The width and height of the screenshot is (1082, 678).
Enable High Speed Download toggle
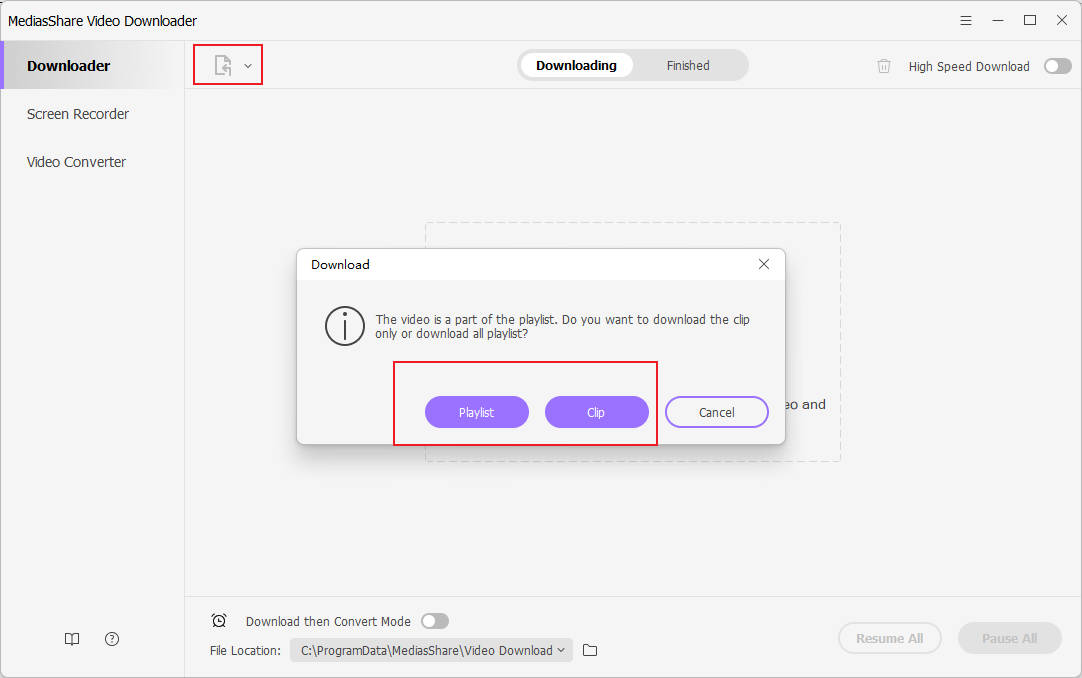(x=1057, y=66)
